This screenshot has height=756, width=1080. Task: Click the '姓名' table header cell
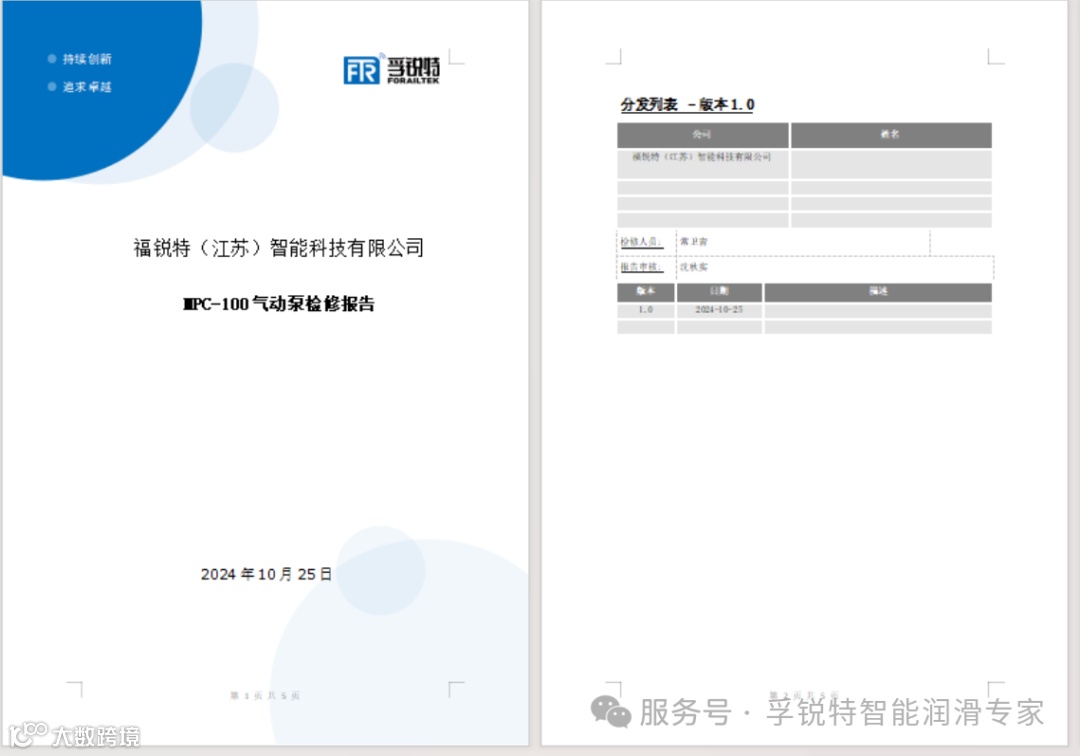click(x=891, y=135)
